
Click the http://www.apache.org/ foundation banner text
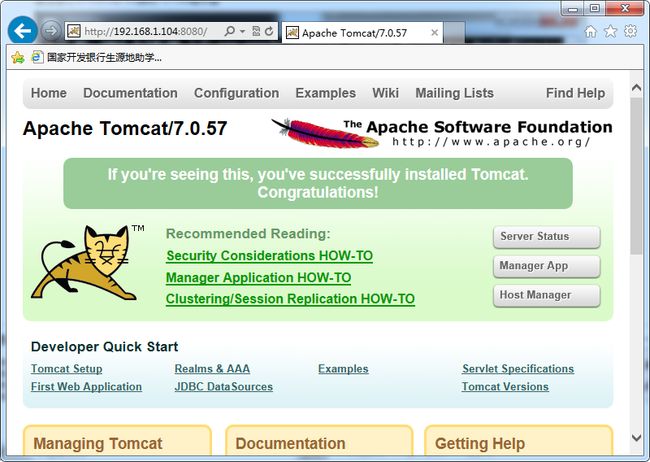point(491,142)
